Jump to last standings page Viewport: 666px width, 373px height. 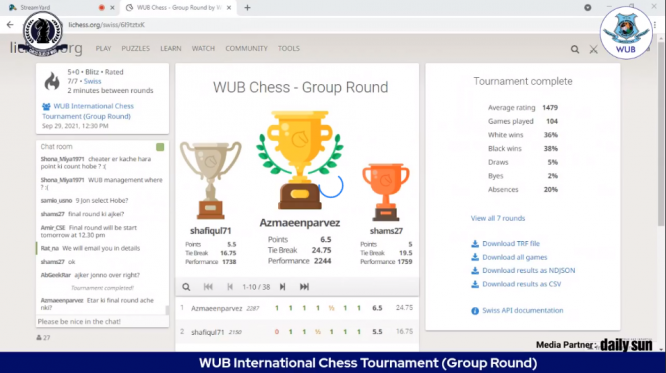coord(304,287)
